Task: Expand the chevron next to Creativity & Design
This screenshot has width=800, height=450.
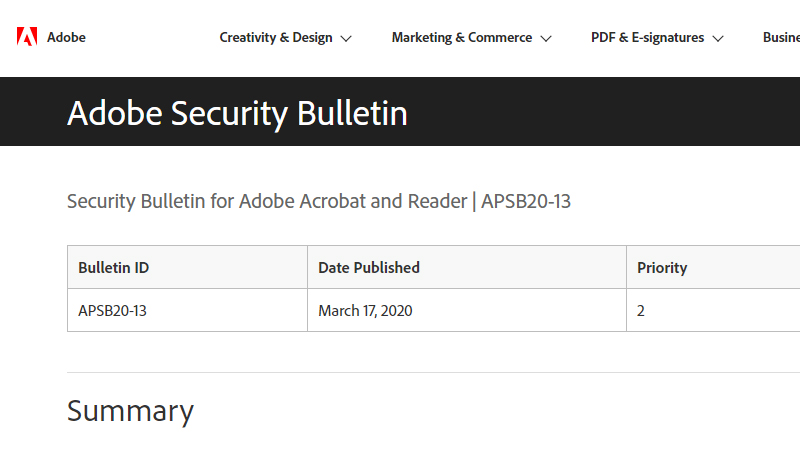Action: (346, 38)
